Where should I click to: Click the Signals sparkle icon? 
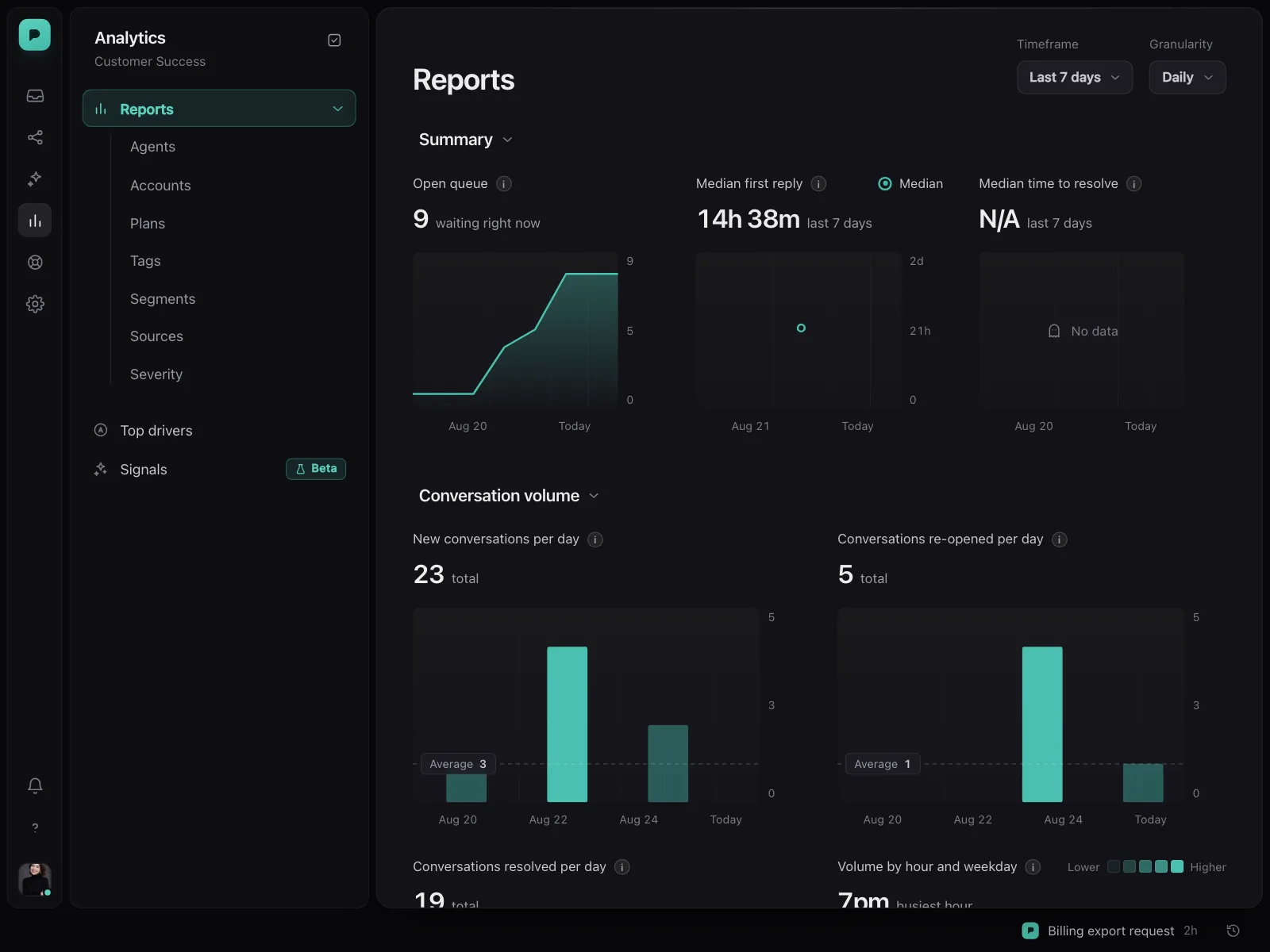(101, 469)
